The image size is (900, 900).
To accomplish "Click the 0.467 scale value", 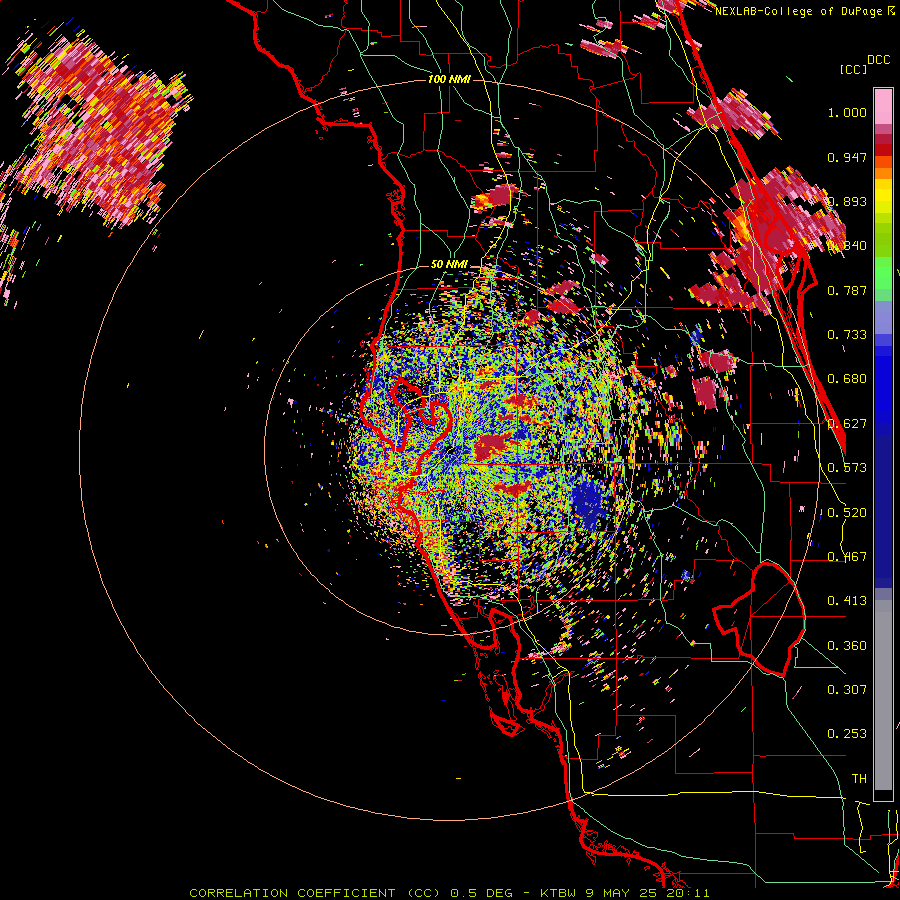I will pos(847,557).
